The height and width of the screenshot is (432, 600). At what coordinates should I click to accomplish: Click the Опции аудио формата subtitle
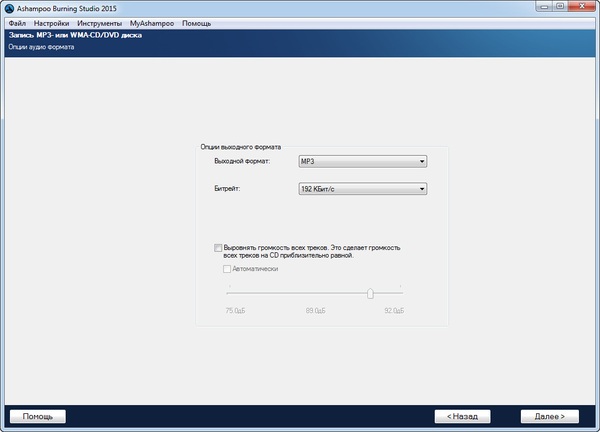pos(41,47)
